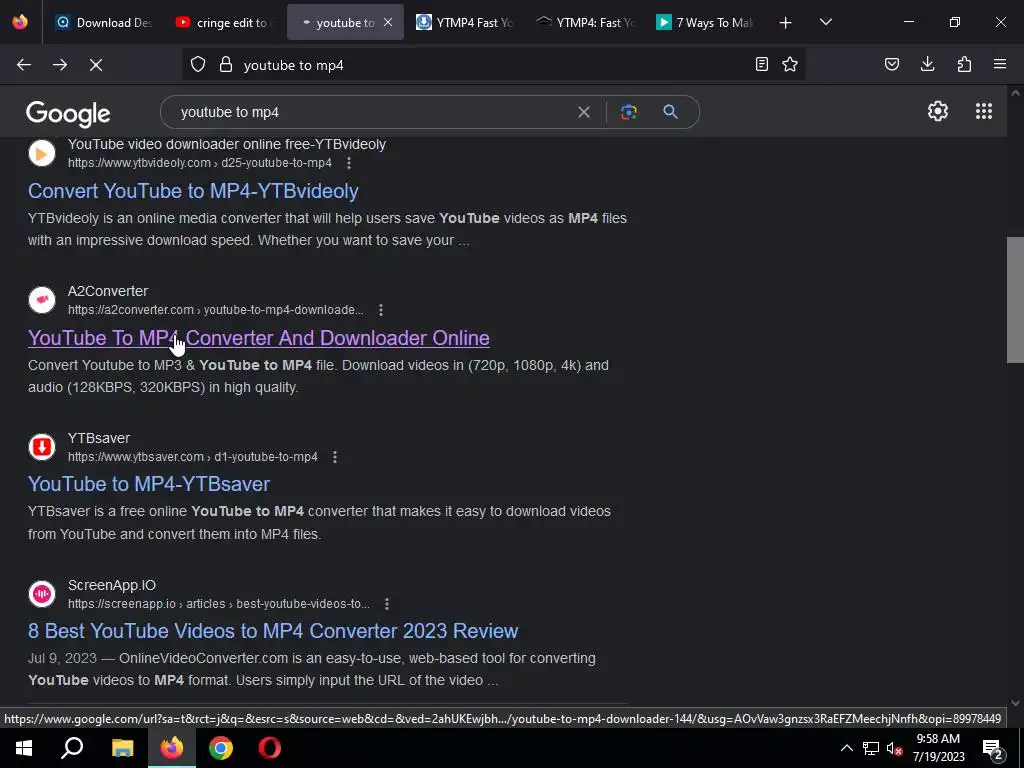Open the Google apps grid
The image size is (1024, 768).
pyautogui.click(x=984, y=111)
